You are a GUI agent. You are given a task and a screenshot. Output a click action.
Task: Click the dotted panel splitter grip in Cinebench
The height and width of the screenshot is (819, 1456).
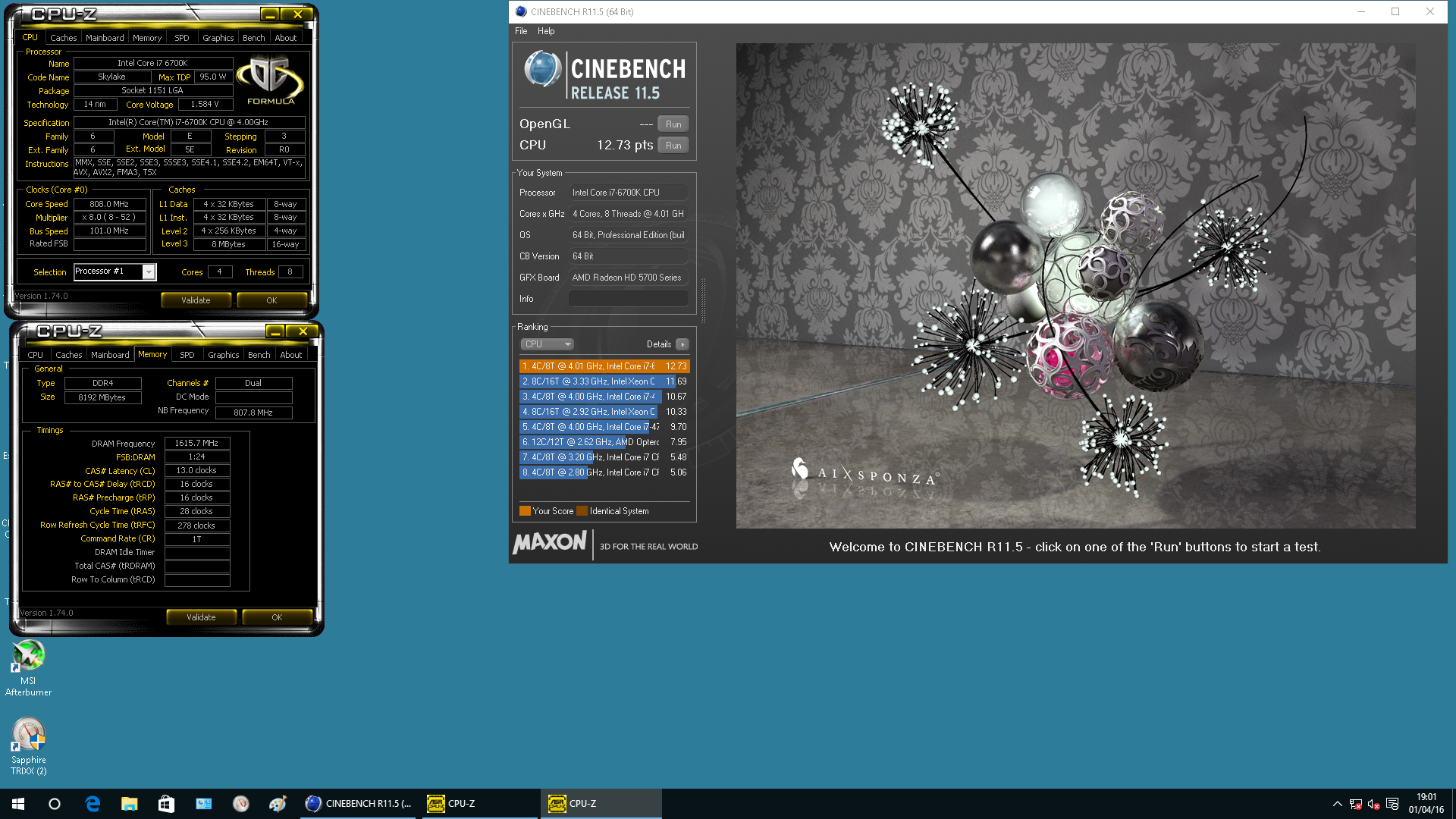[703, 300]
